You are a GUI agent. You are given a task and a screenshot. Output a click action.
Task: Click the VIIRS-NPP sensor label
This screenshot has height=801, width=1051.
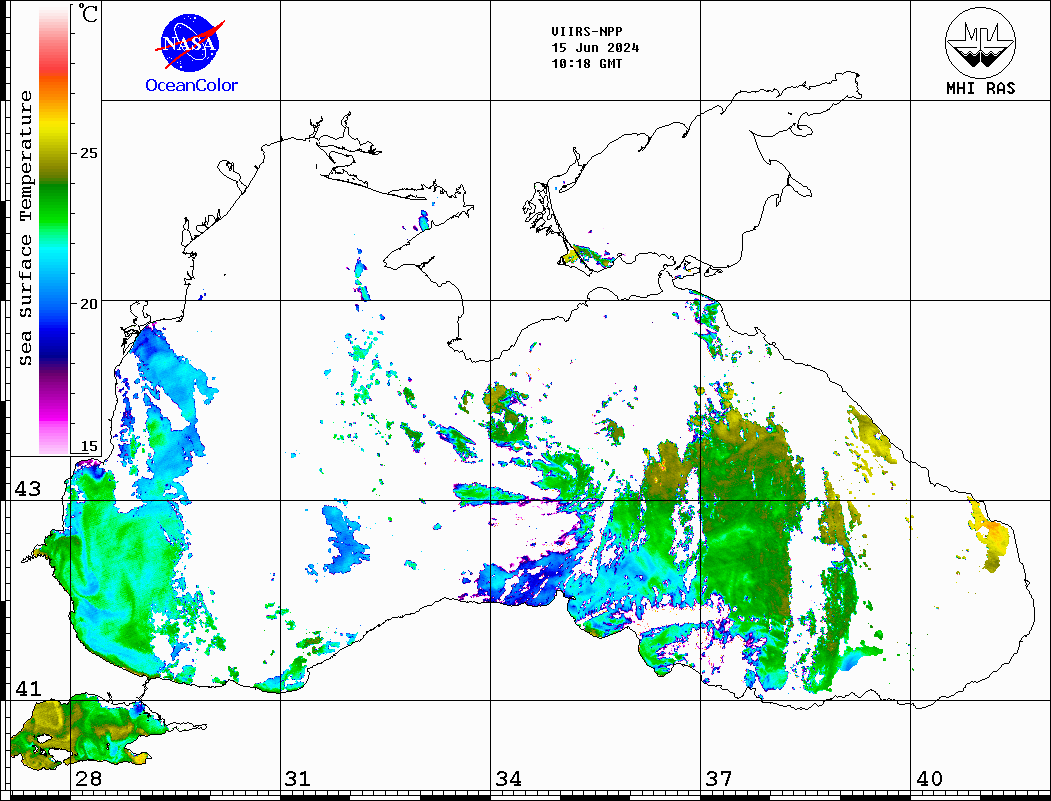pos(586,32)
